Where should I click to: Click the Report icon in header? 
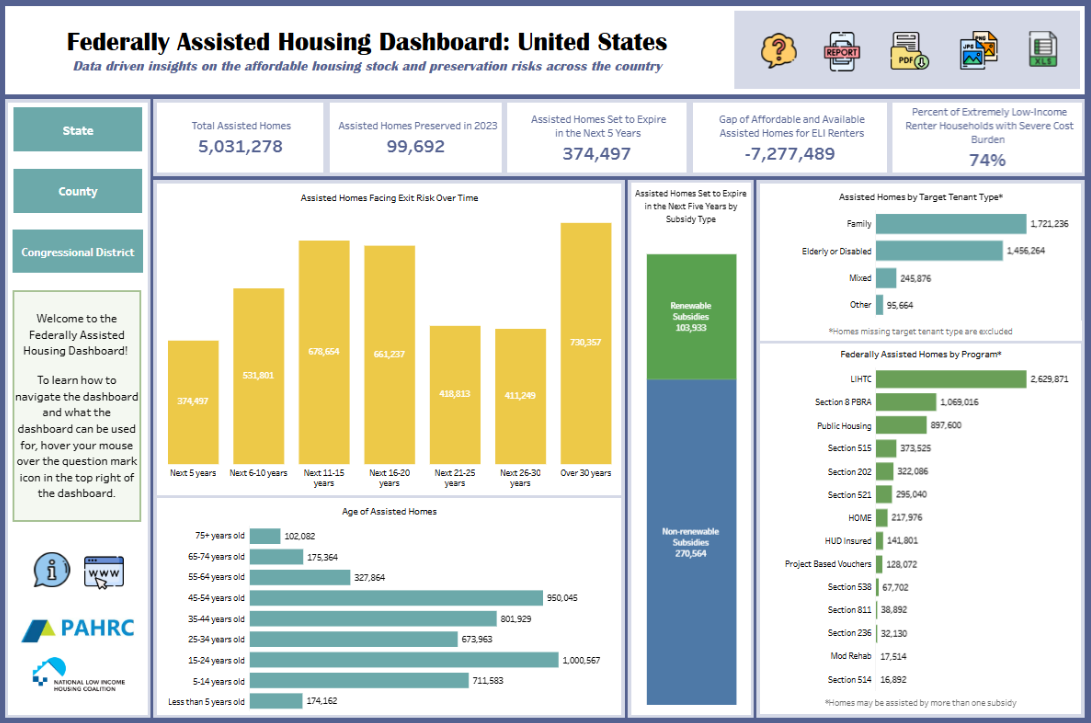pyautogui.click(x=842, y=51)
